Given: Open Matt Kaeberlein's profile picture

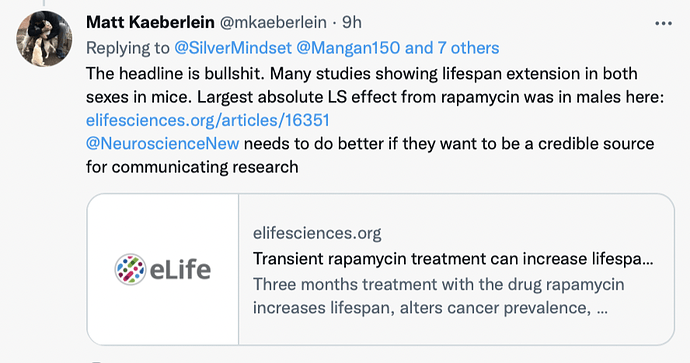Looking at the screenshot, I should [x=44, y=39].
